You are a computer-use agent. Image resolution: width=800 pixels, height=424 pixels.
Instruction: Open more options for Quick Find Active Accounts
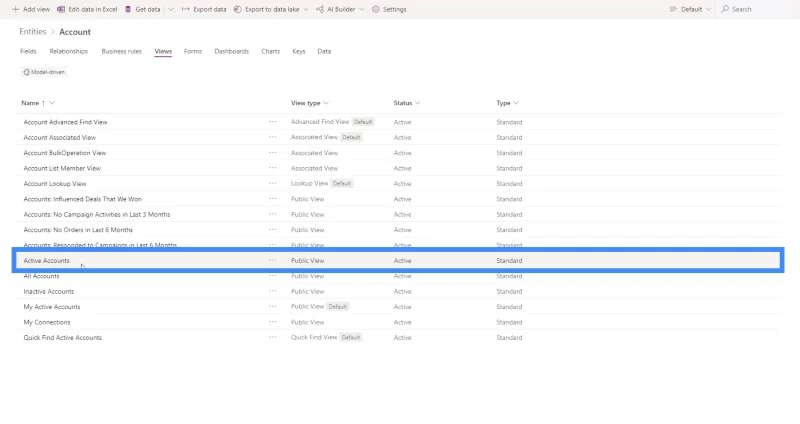coord(273,337)
